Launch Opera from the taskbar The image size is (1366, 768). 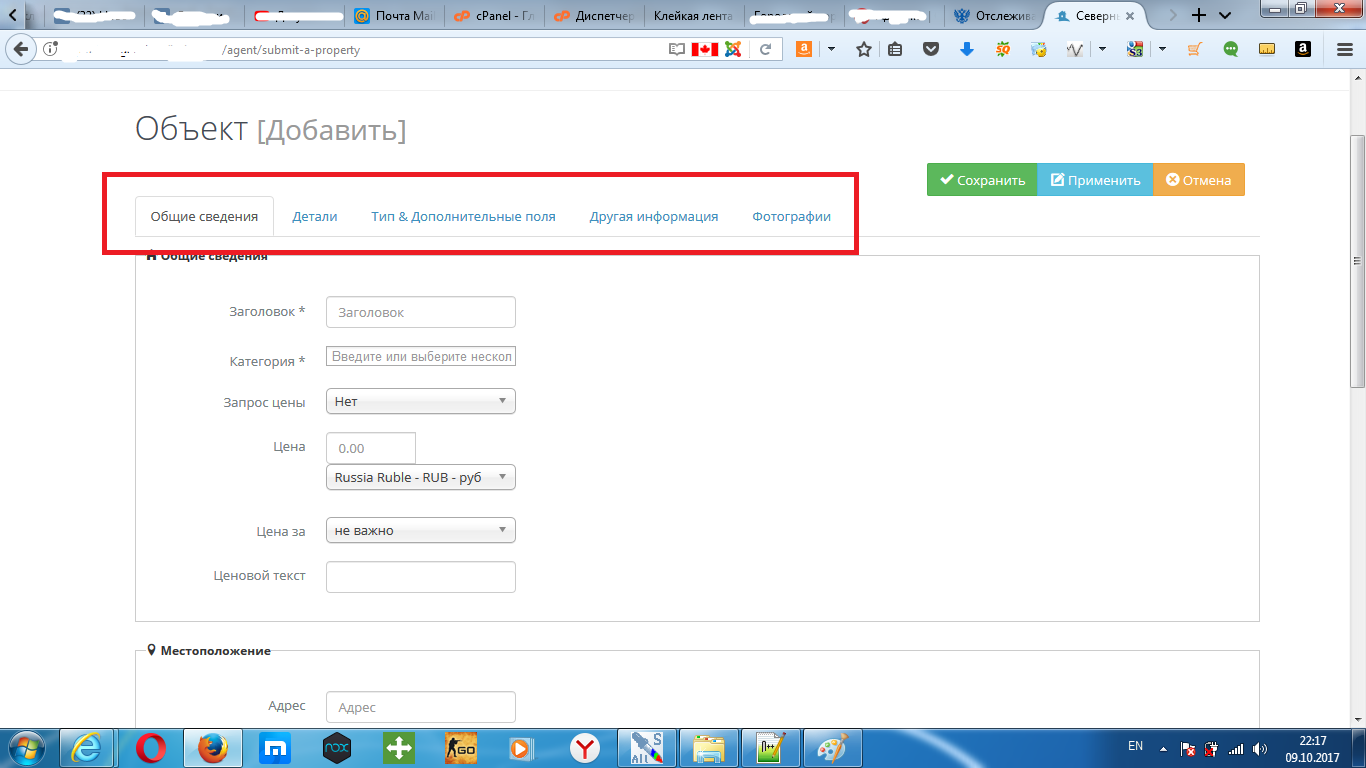pos(152,747)
